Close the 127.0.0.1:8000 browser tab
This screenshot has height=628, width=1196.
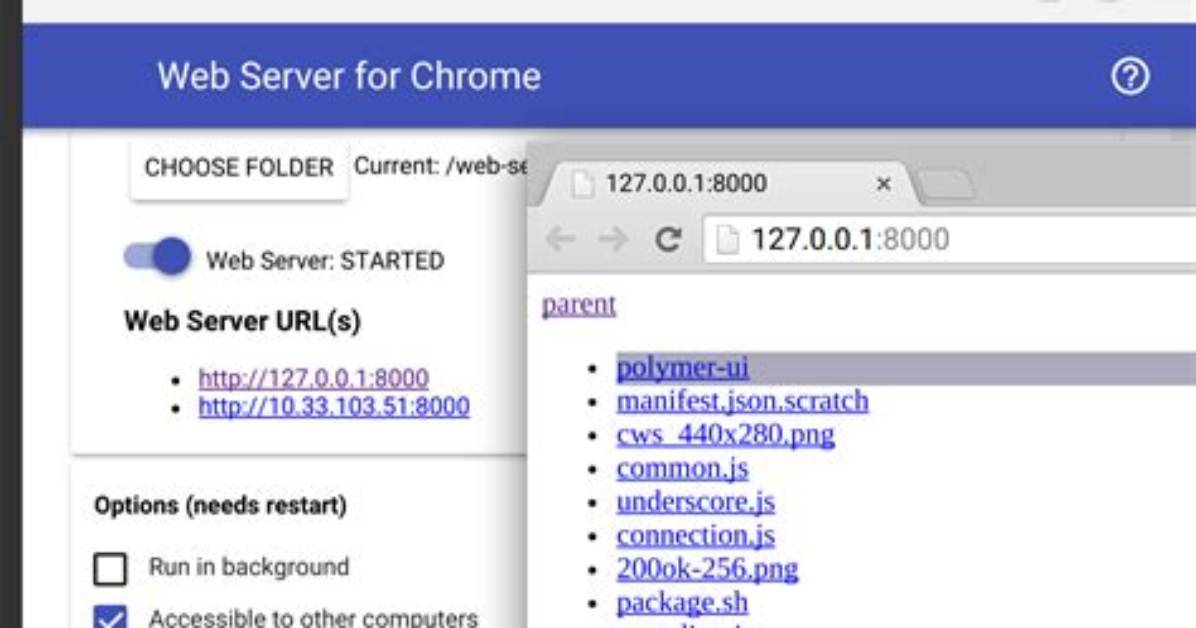[883, 184]
